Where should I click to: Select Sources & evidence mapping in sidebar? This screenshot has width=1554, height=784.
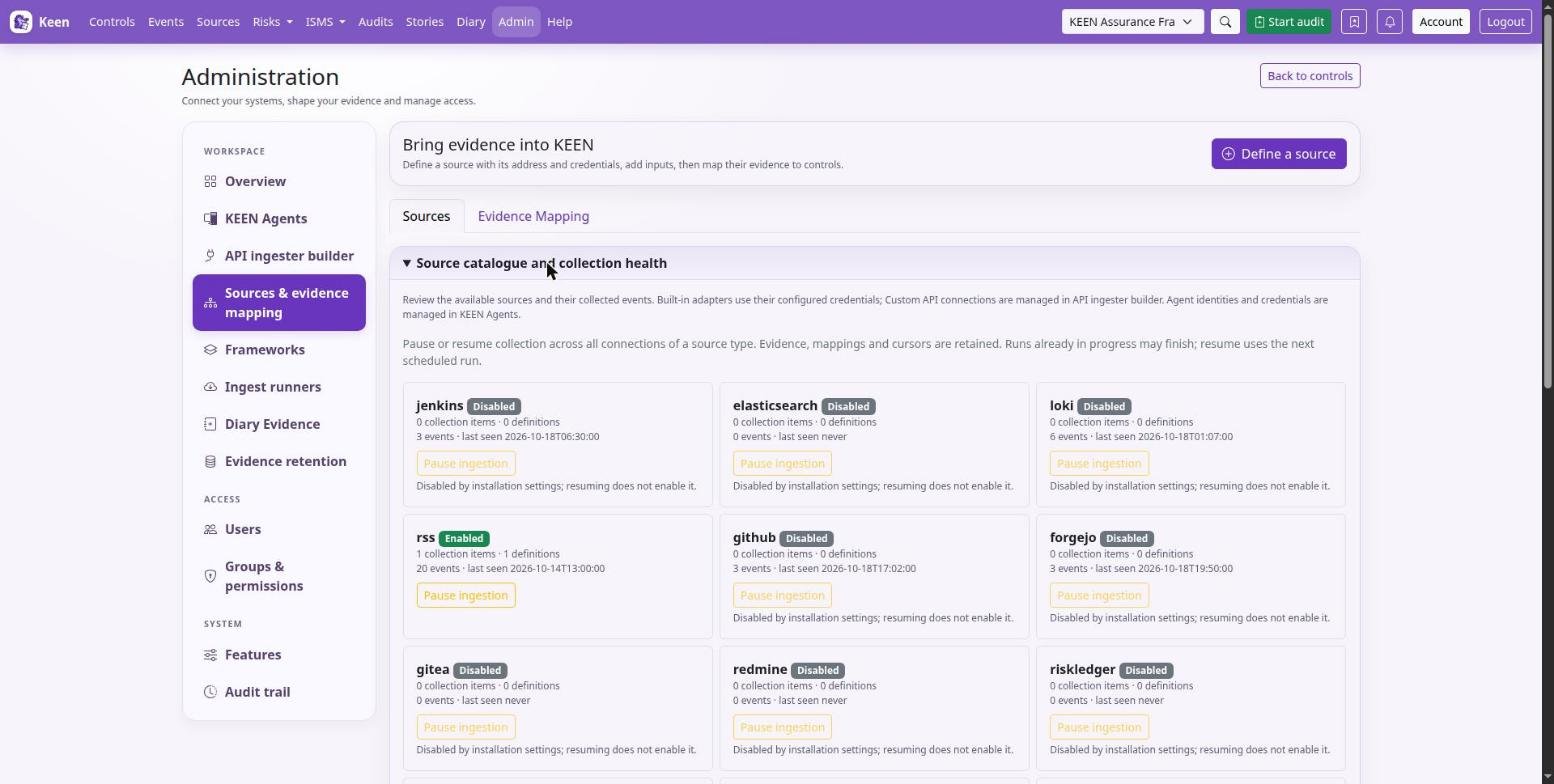[x=279, y=303]
